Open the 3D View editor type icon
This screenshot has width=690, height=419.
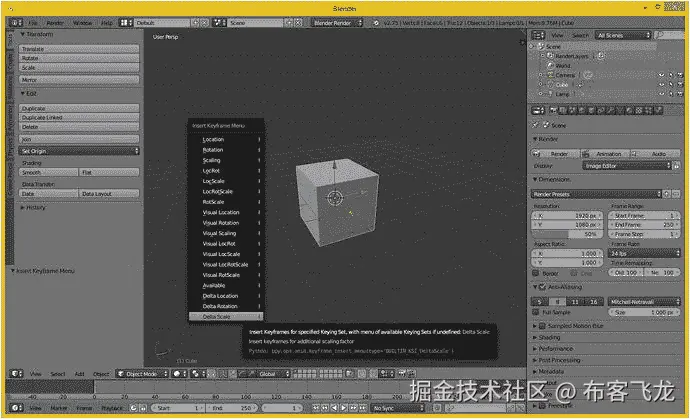pos(16,374)
